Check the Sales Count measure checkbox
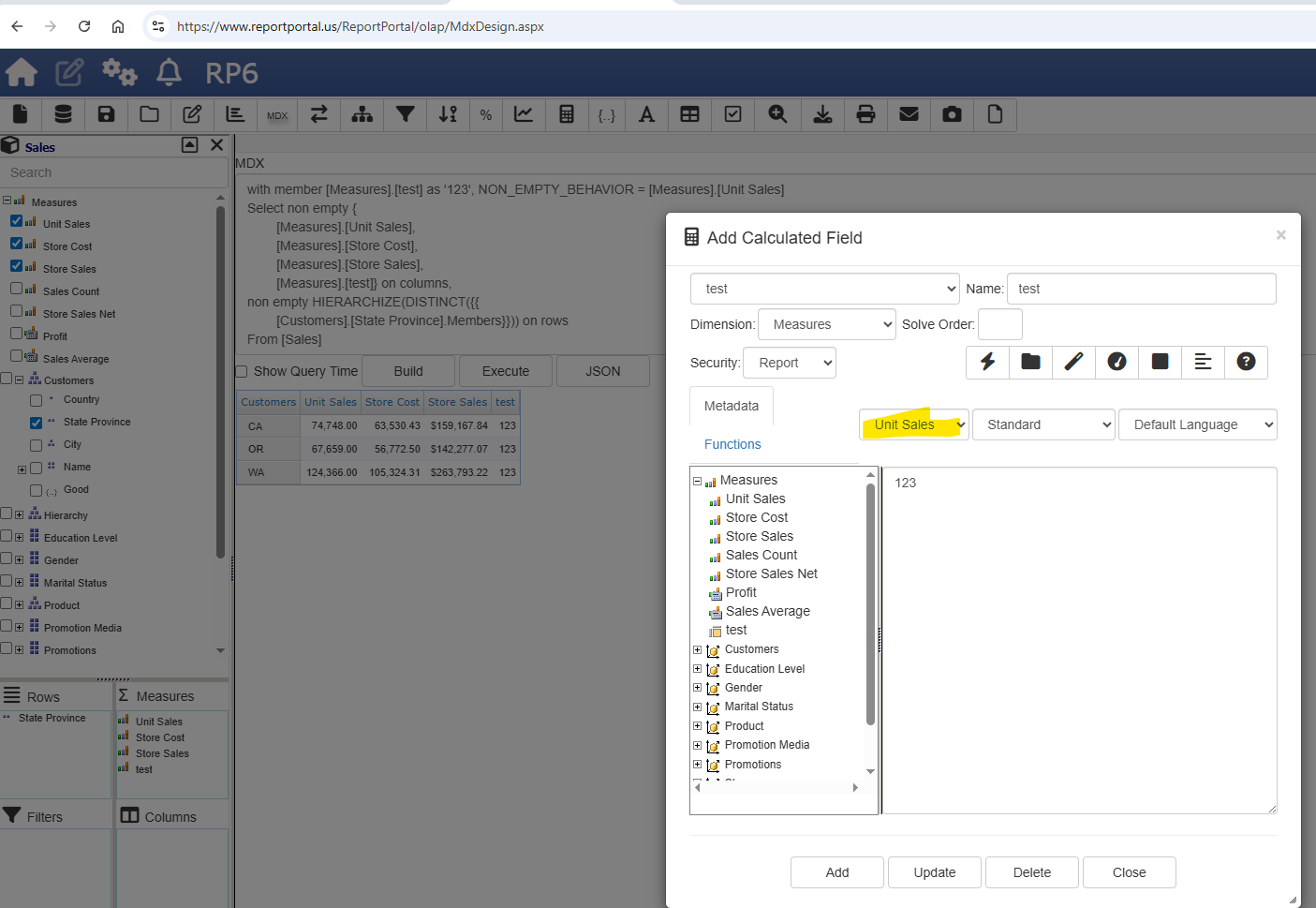The image size is (1316, 908). [x=17, y=289]
